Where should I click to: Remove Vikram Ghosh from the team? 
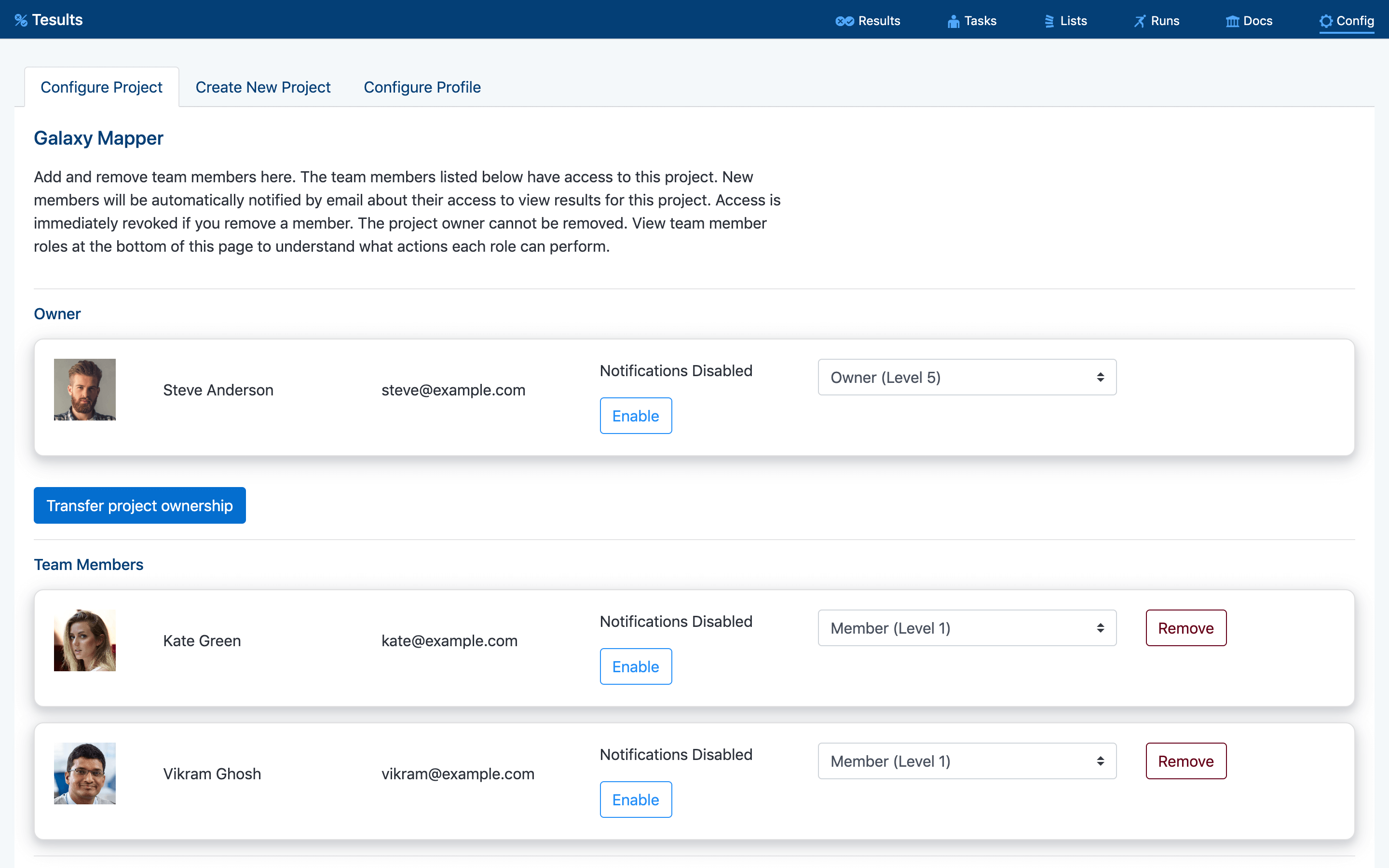1186,761
